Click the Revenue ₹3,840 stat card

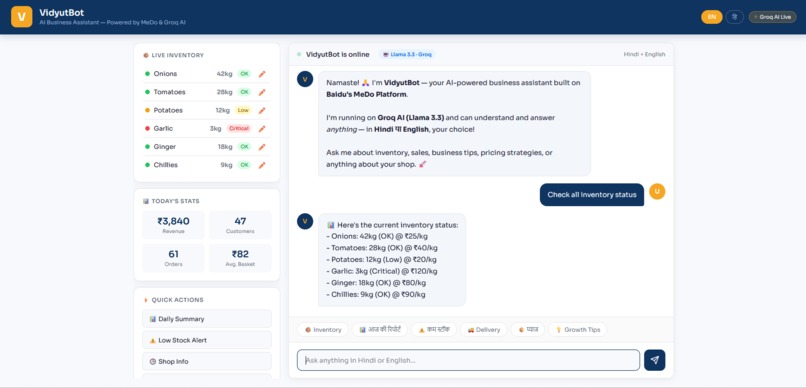tap(173, 225)
